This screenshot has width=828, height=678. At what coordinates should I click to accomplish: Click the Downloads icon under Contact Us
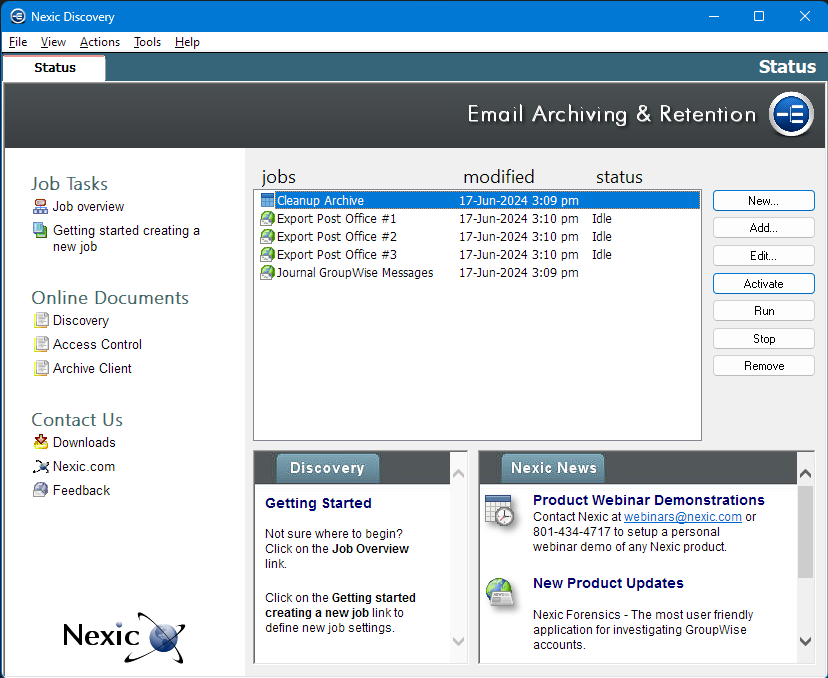click(41, 442)
